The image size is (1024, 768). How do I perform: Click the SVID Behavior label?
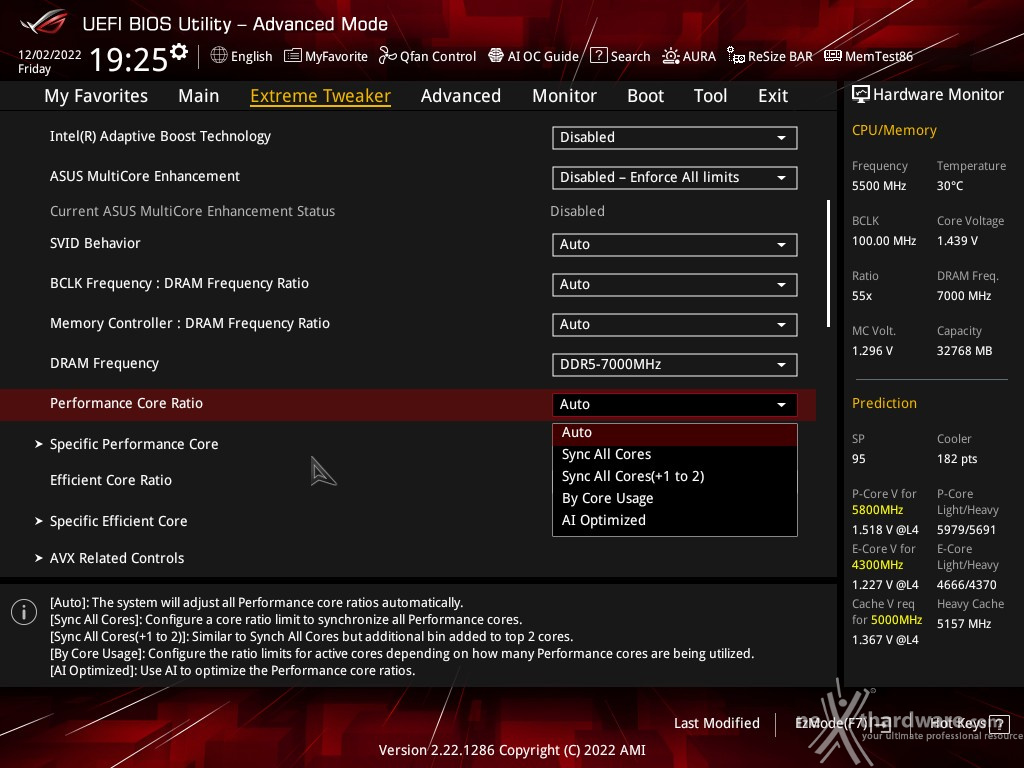tap(95, 244)
